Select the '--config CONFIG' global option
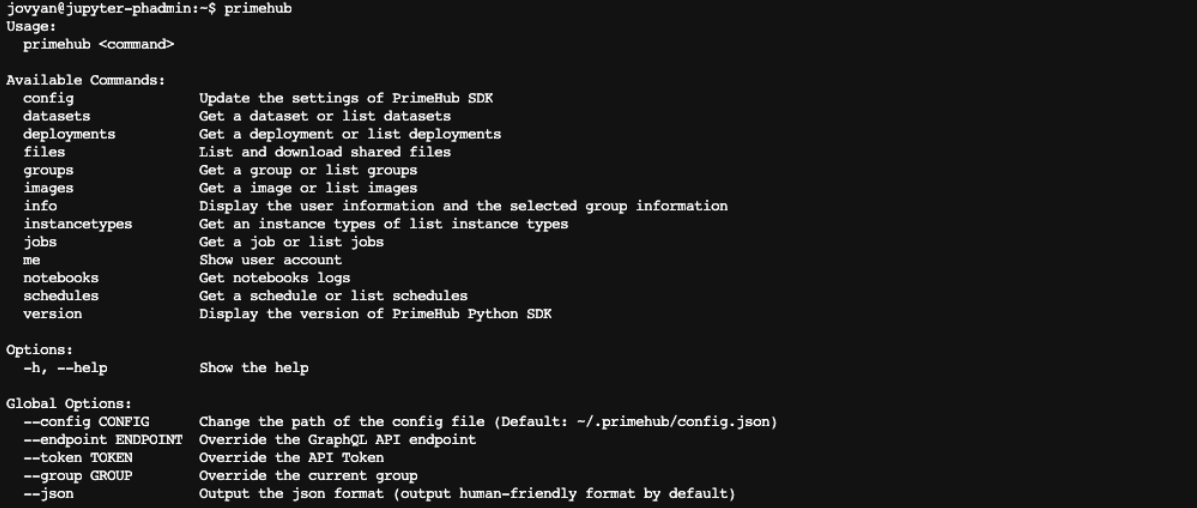This screenshot has height=508, width=1197. pyautogui.click(x=86, y=422)
